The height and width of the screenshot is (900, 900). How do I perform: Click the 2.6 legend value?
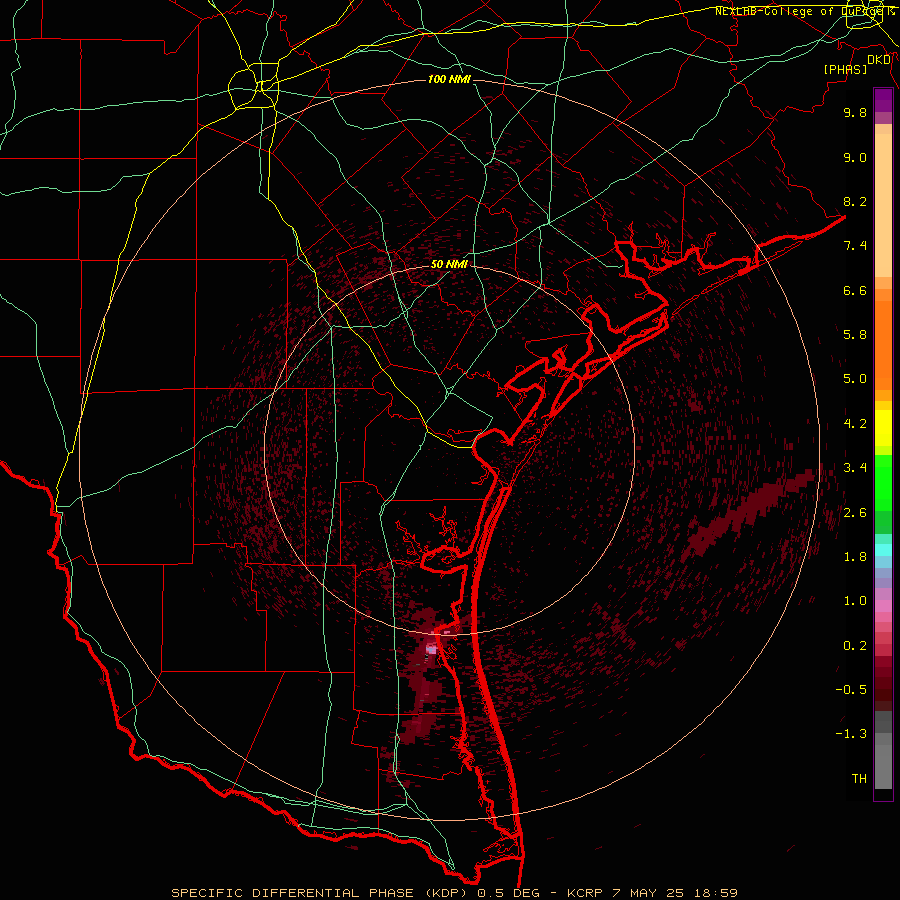pyautogui.click(x=855, y=513)
